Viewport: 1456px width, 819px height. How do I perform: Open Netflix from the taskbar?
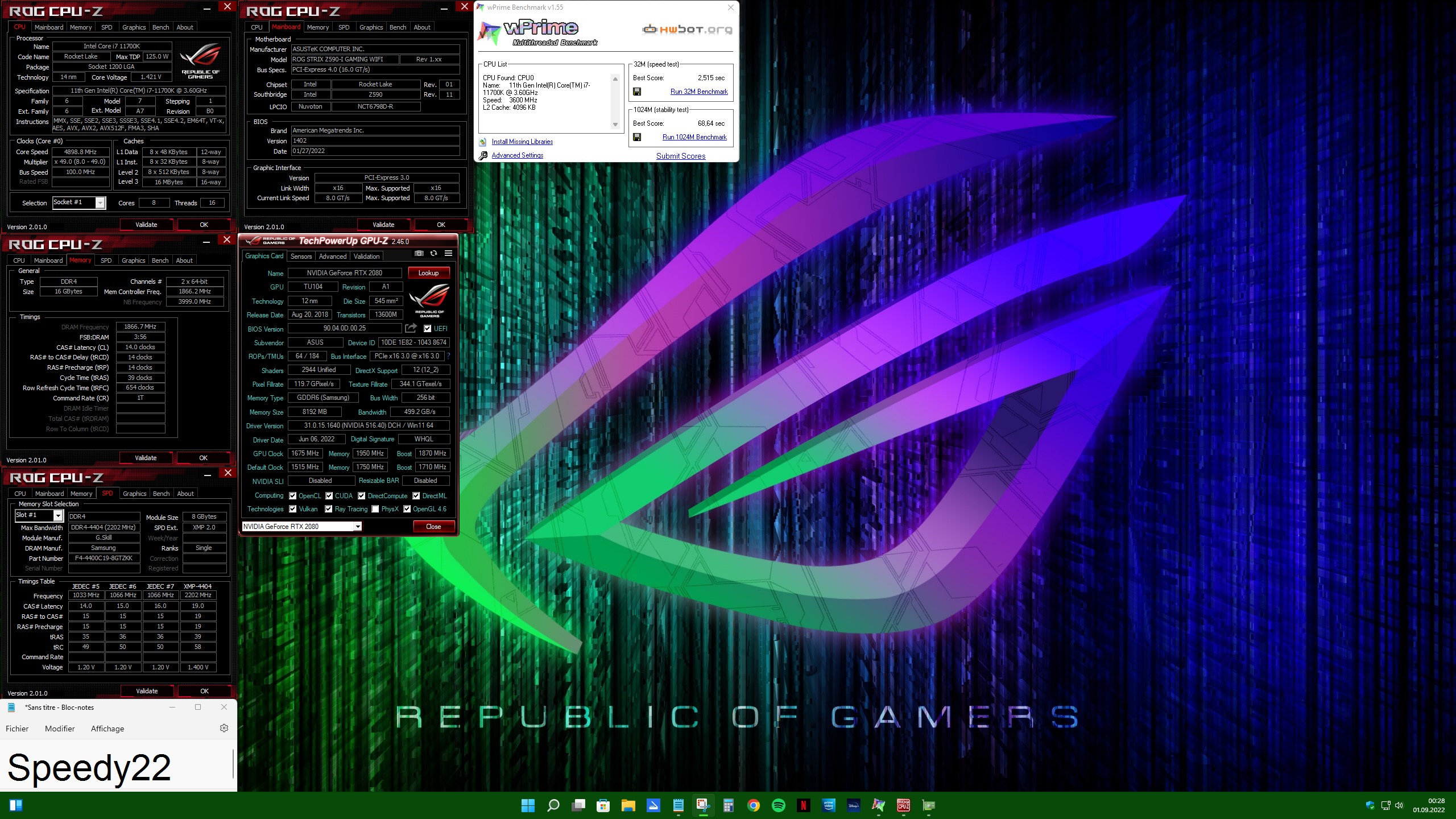[804, 805]
